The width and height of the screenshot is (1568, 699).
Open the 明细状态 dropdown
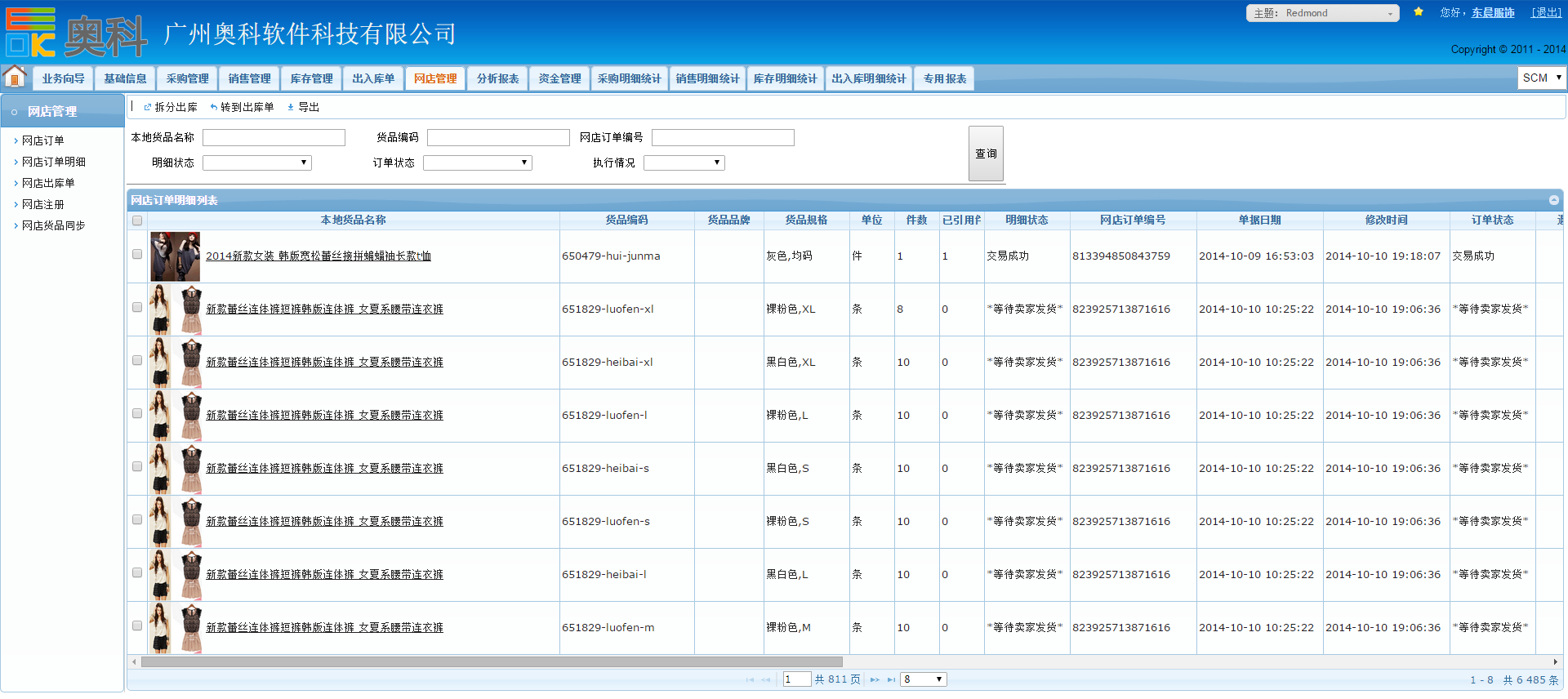click(x=257, y=163)
